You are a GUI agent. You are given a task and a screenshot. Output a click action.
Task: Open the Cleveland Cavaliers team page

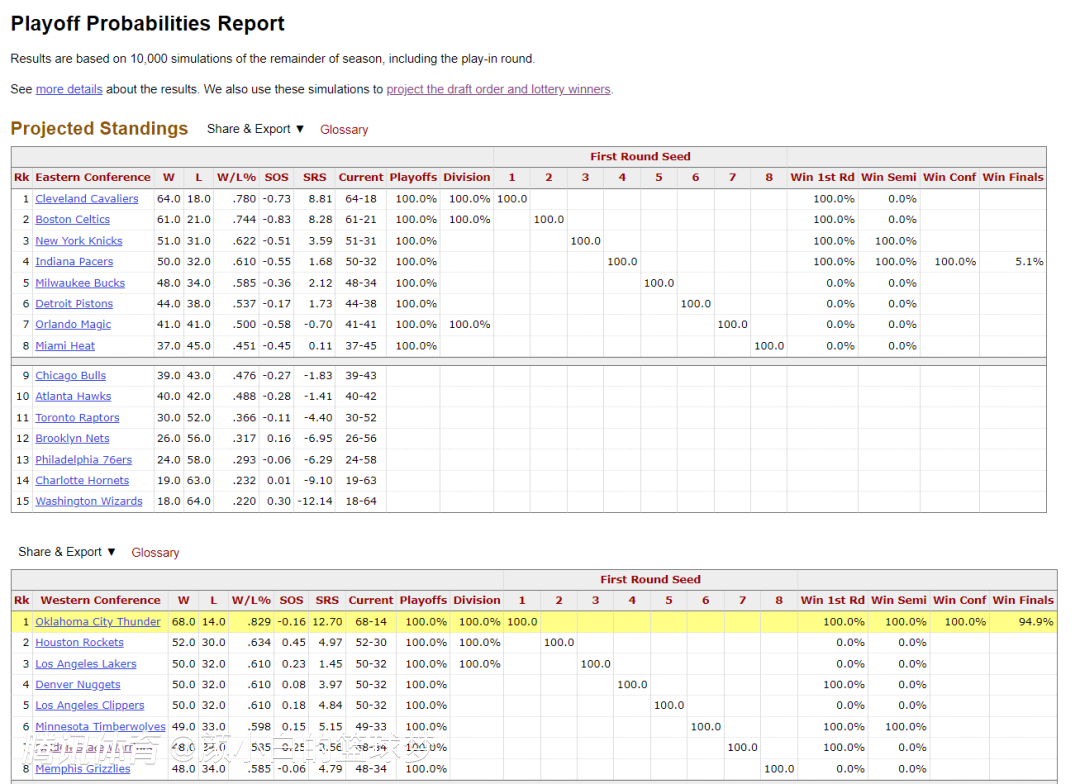click(87, 198)
